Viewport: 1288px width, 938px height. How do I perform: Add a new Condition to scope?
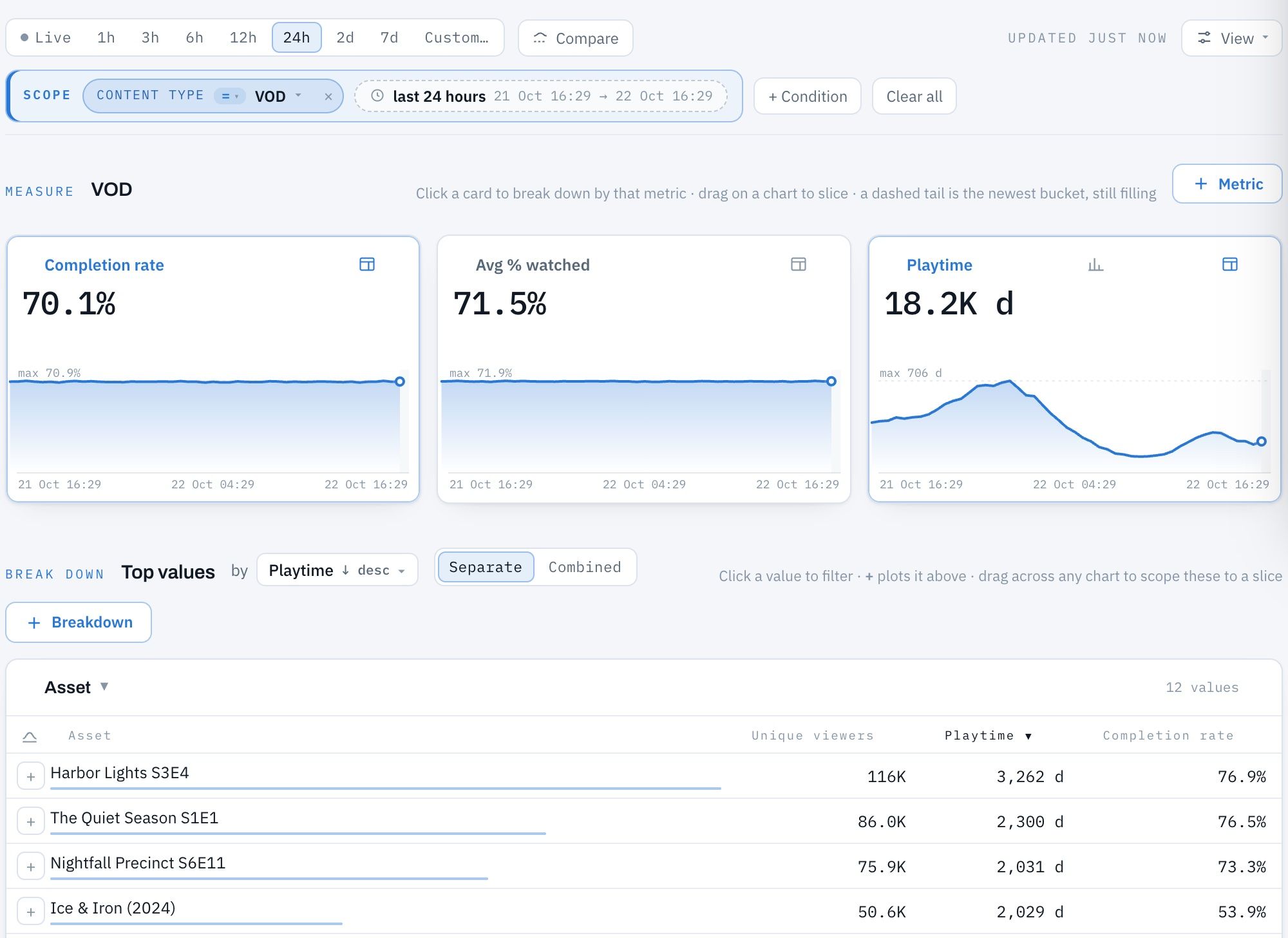pos(808,96)
